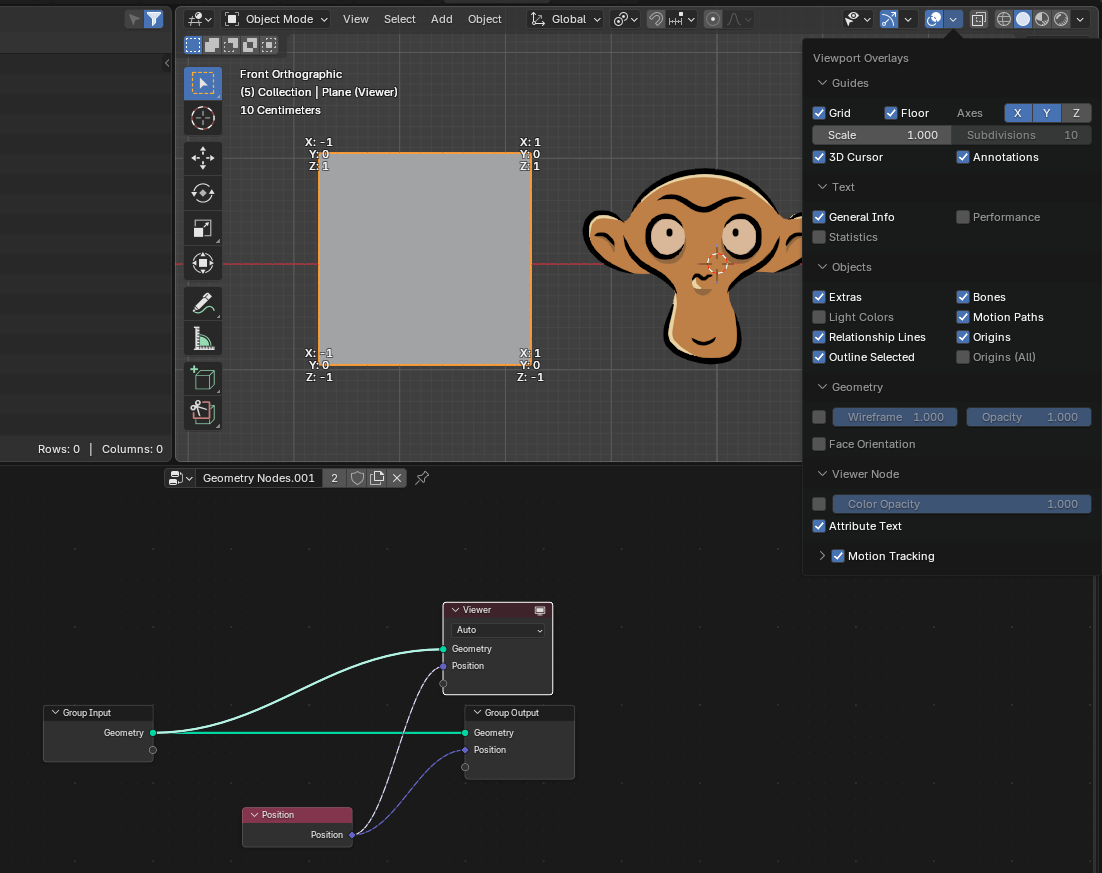Toggle X-ray view in viewport header
This screenshot has width=1102, height=873.
click(978, 19)
